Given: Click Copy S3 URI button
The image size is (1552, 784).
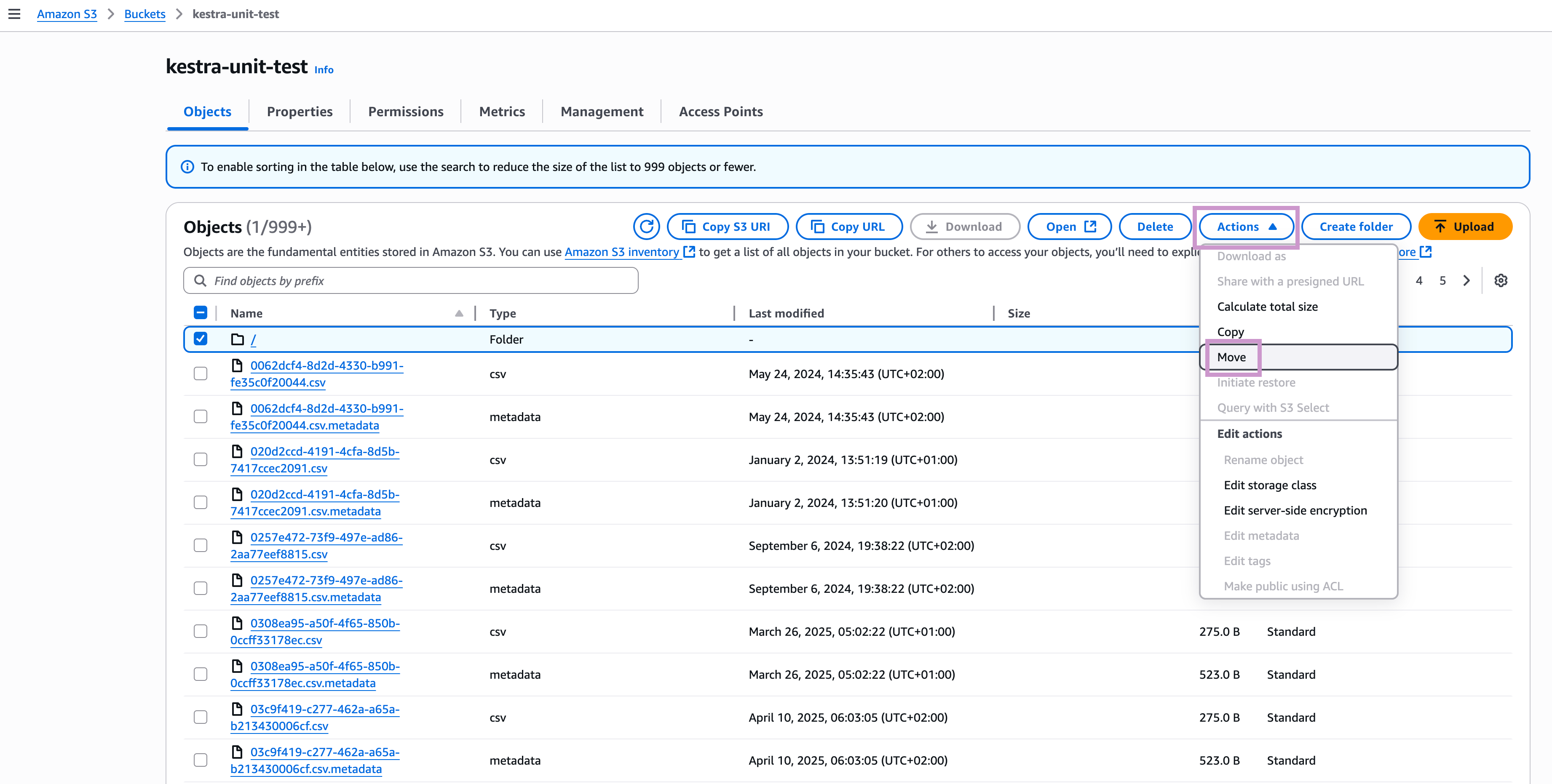Looking at the screenshot, I should pyautogui.click(x=727, y=227).
